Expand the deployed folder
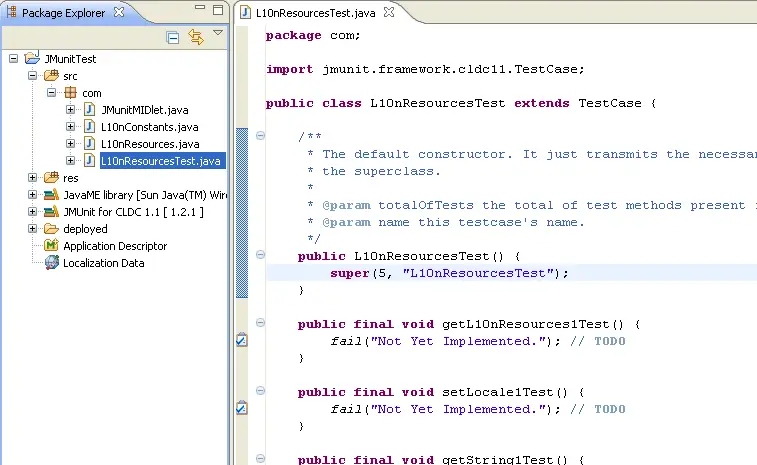This screenshot has width=757, height=465. [33, 229]
